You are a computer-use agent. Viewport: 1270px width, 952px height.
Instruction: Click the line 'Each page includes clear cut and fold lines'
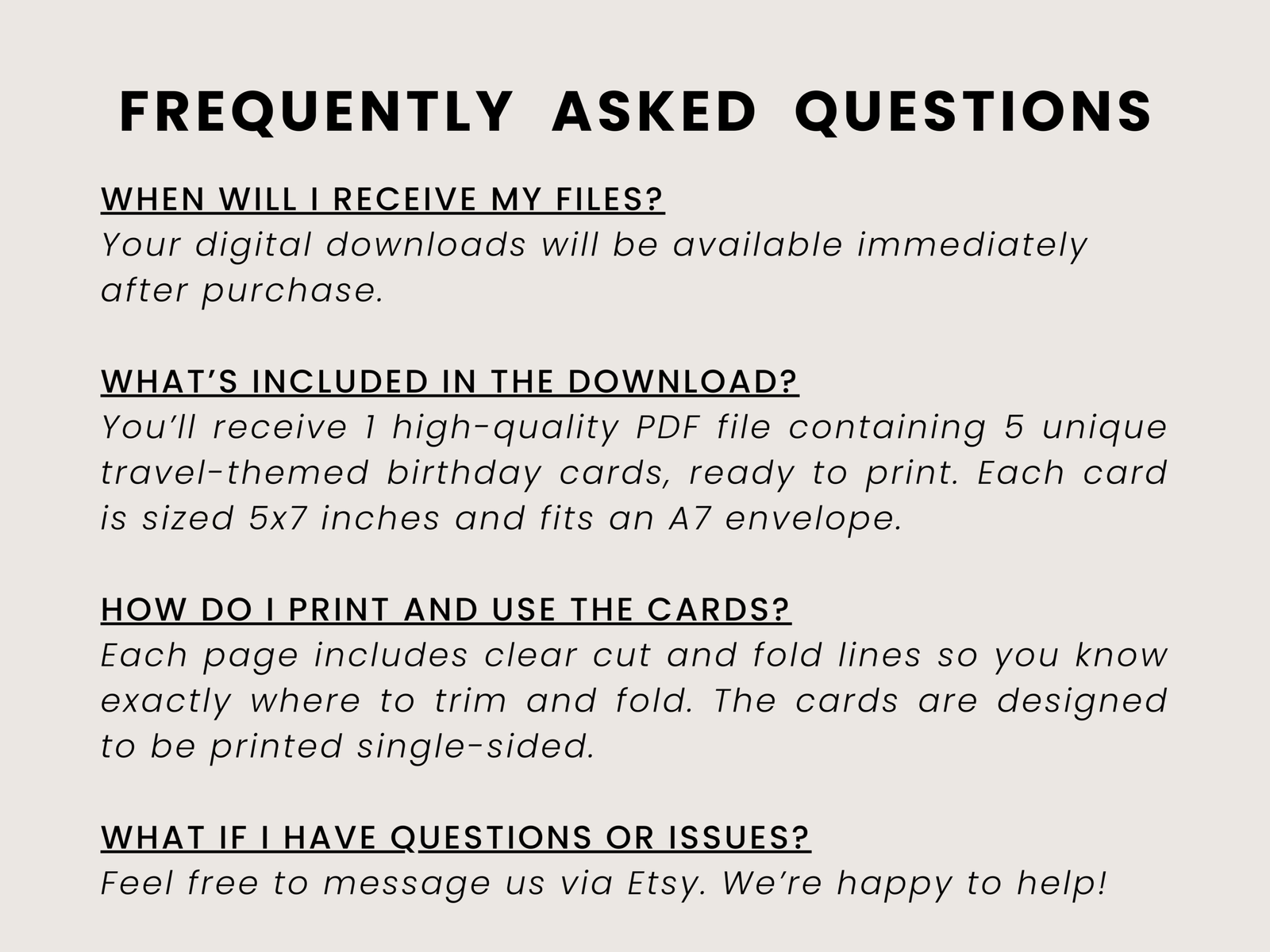[x=634, y=655]
